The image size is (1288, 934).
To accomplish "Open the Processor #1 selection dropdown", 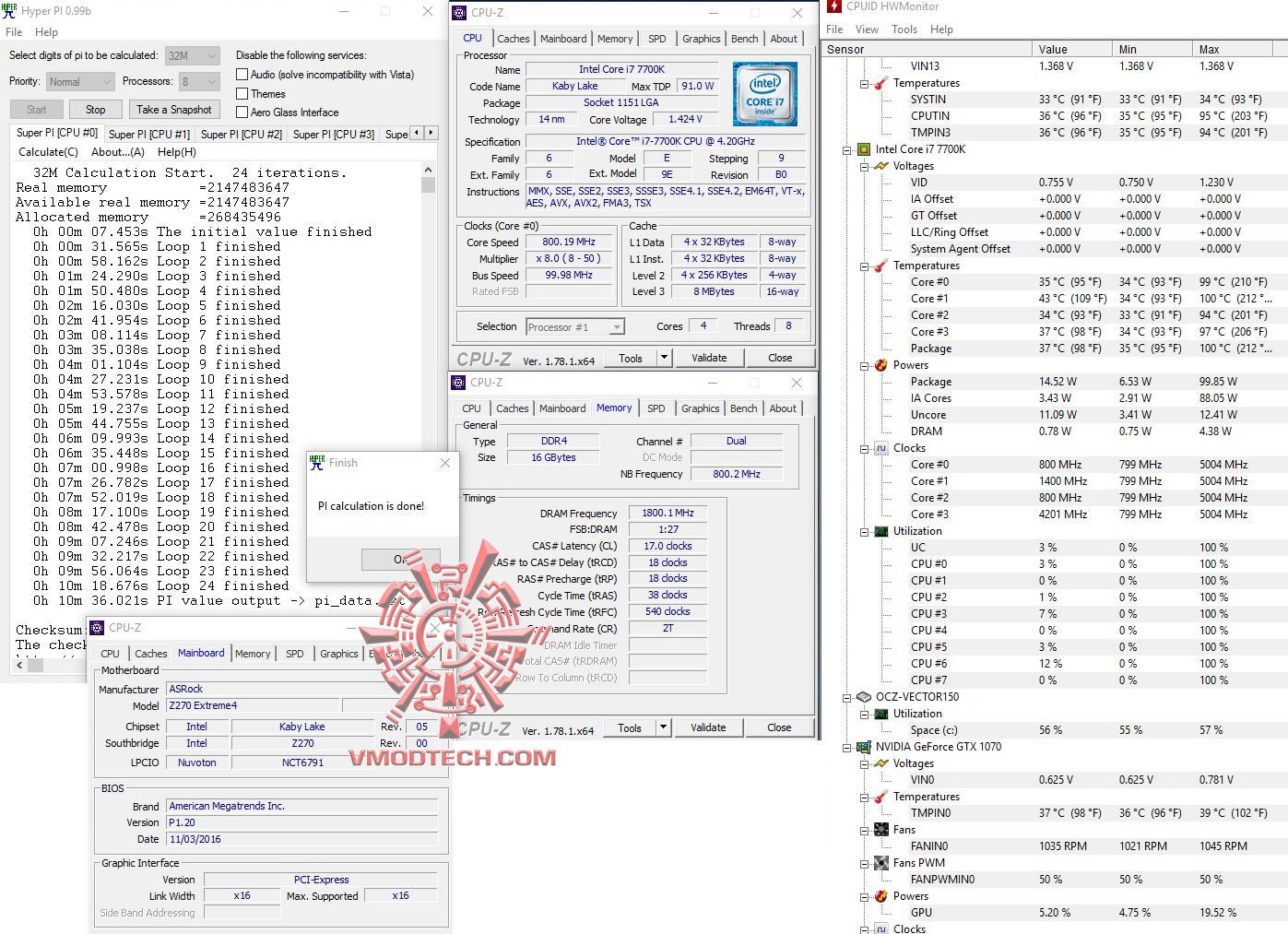I will [615, 325].
